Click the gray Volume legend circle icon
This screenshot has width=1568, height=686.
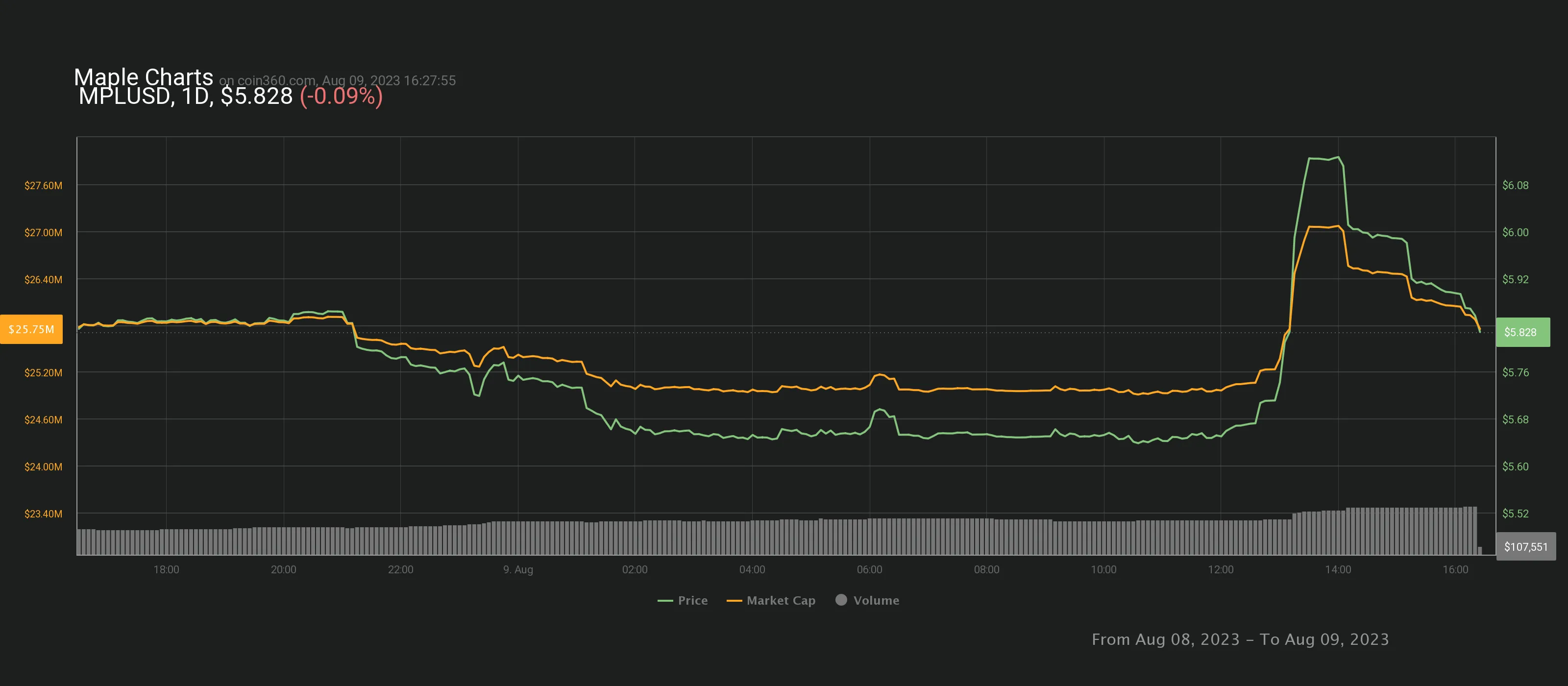(841, 600)
